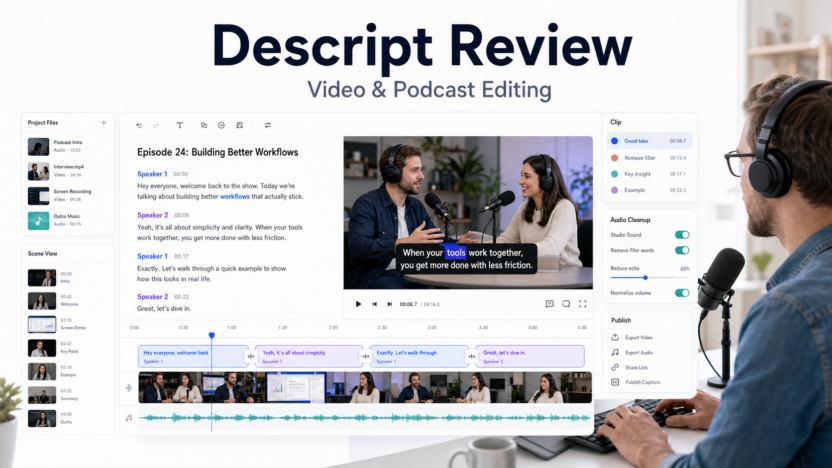This screenshot has width=832, height=468.
Task: Open the swap/settings arrows icon in the toolbar
Action: (x=267, y=125)
